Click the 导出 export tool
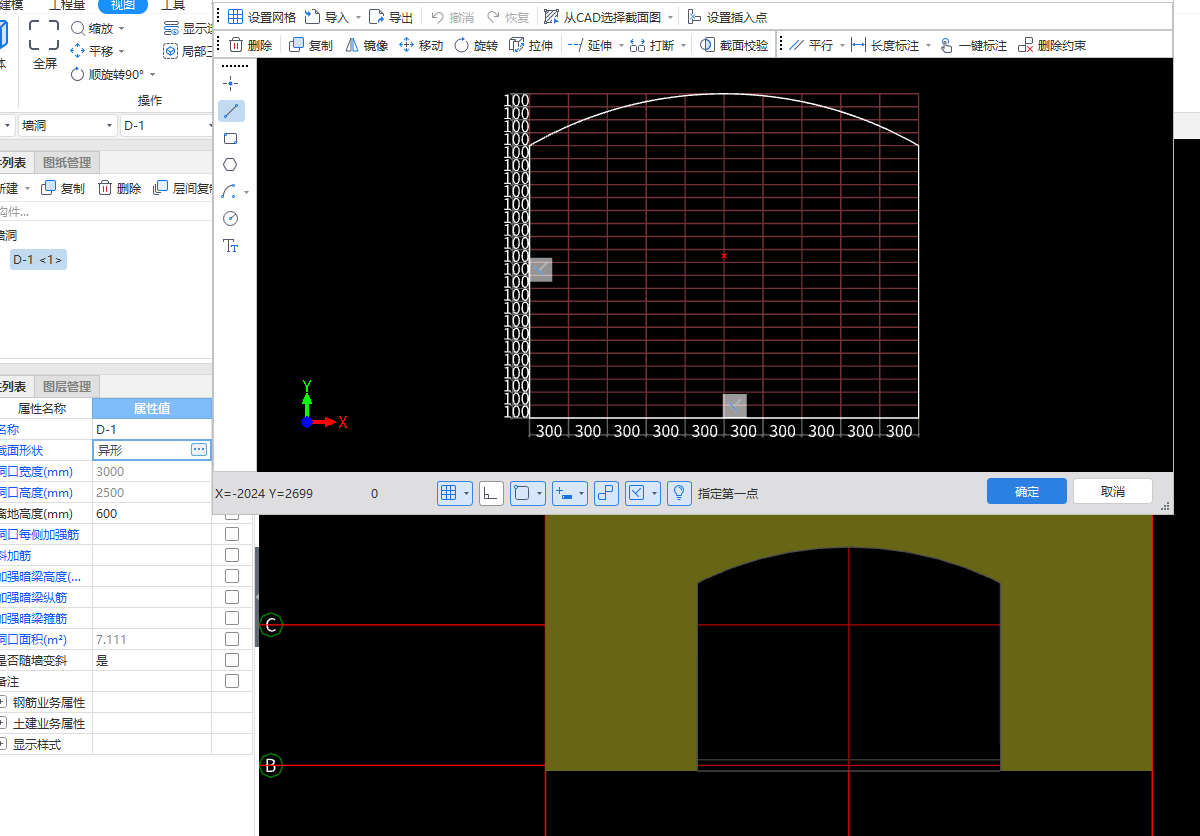The height and width of the screenshot is (836, 1200). pos(391,17)
